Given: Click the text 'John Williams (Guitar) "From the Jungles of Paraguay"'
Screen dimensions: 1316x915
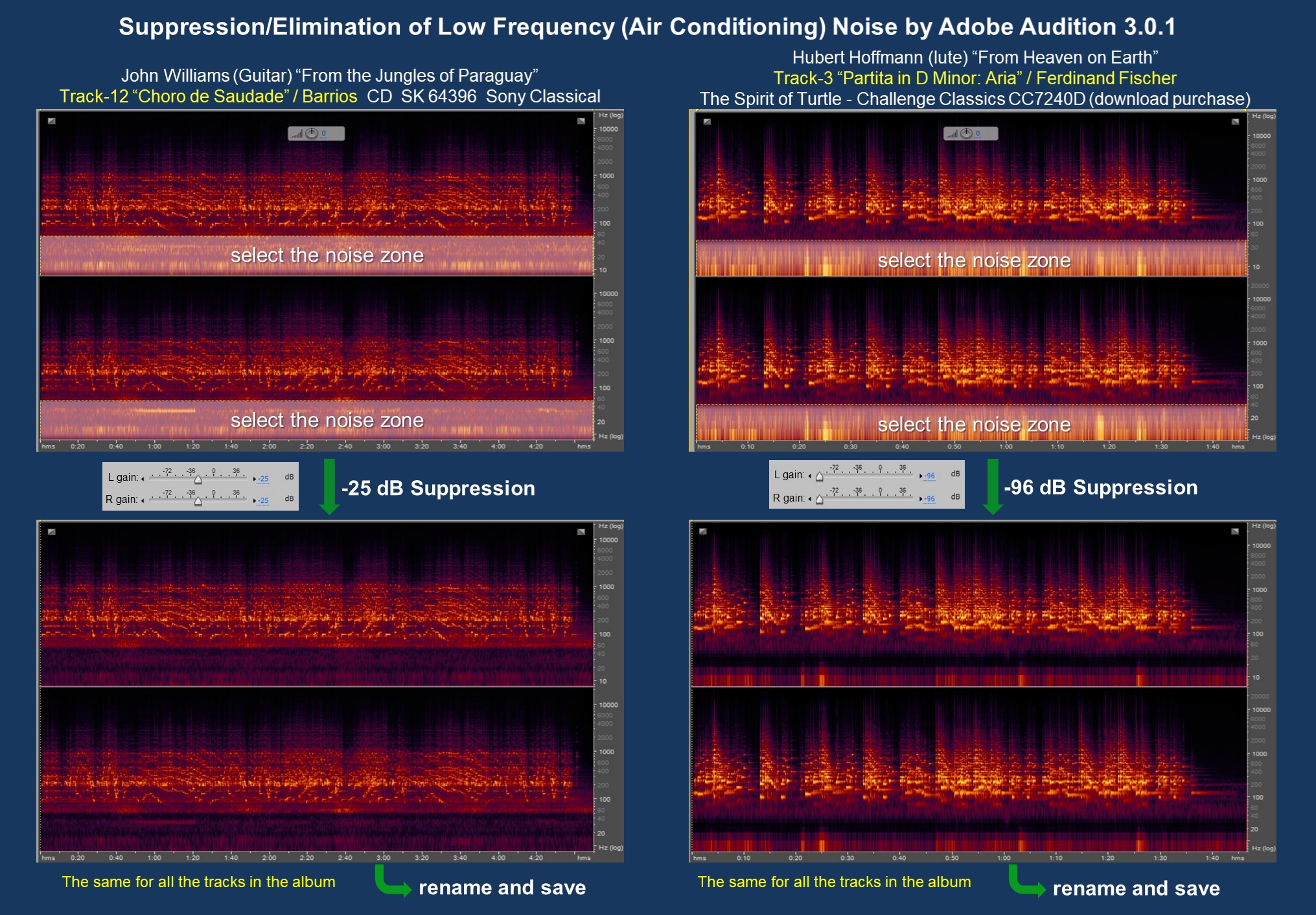Looking at the screenshot, I should tap(330, 76).
